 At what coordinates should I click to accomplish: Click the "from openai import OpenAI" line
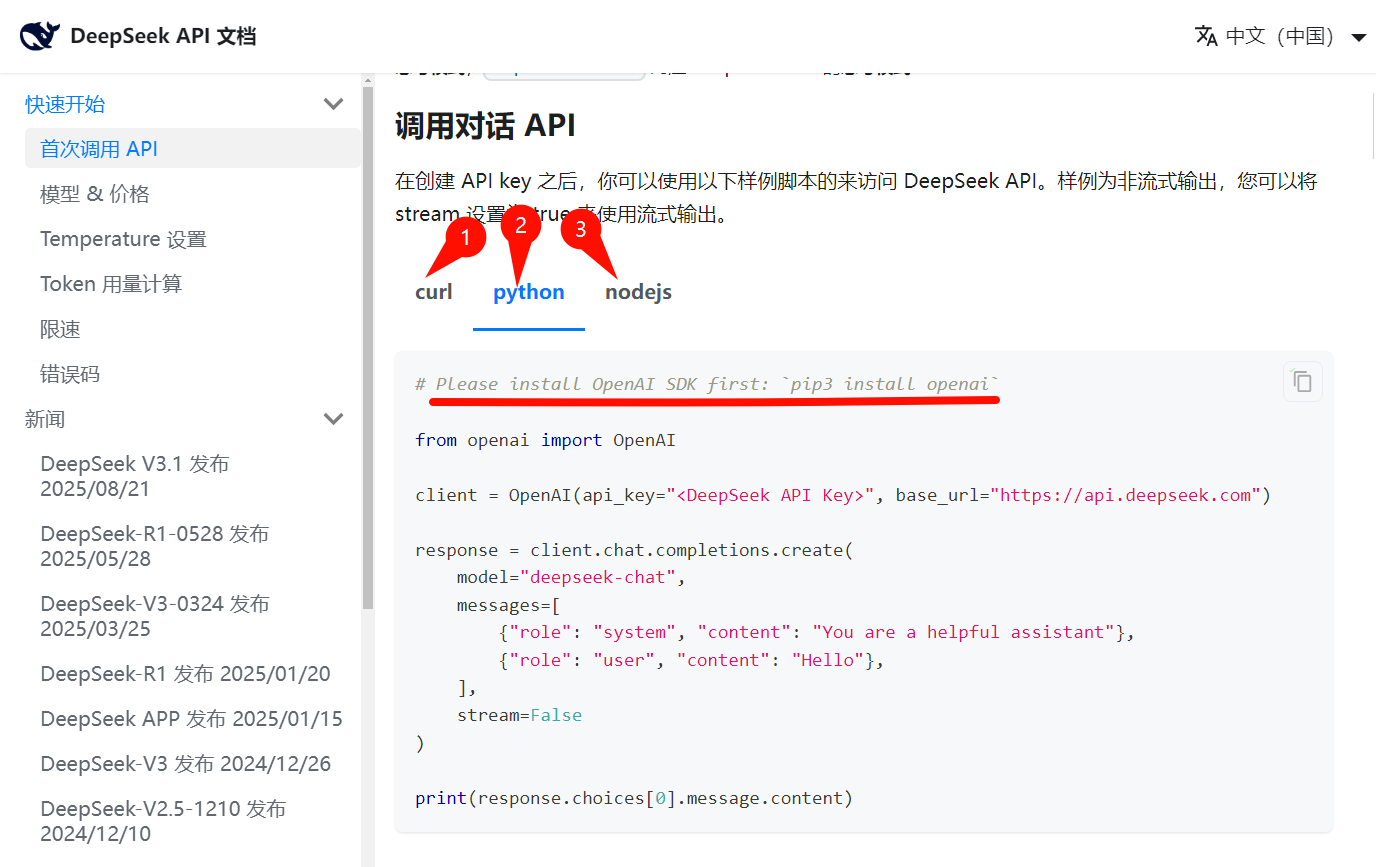(x=546, y=440)
